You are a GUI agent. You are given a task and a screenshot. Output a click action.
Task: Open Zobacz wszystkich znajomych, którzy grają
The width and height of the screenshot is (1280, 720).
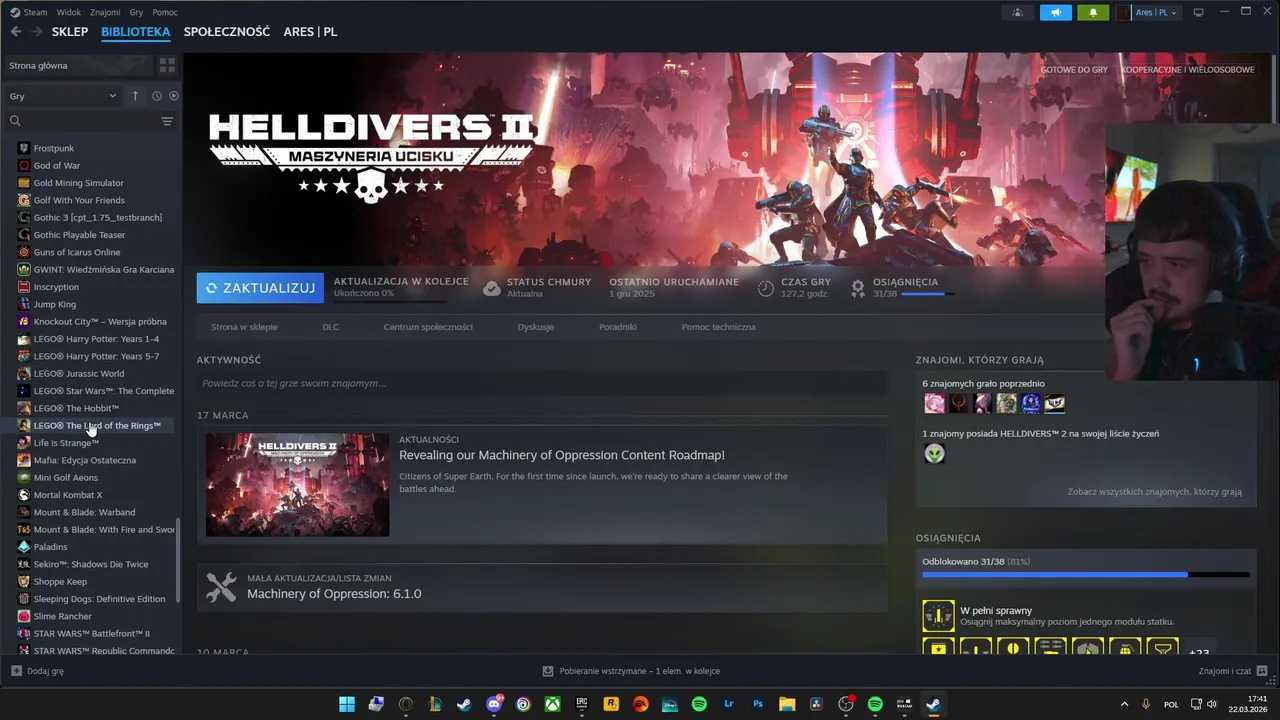[x=1154, y=492]
